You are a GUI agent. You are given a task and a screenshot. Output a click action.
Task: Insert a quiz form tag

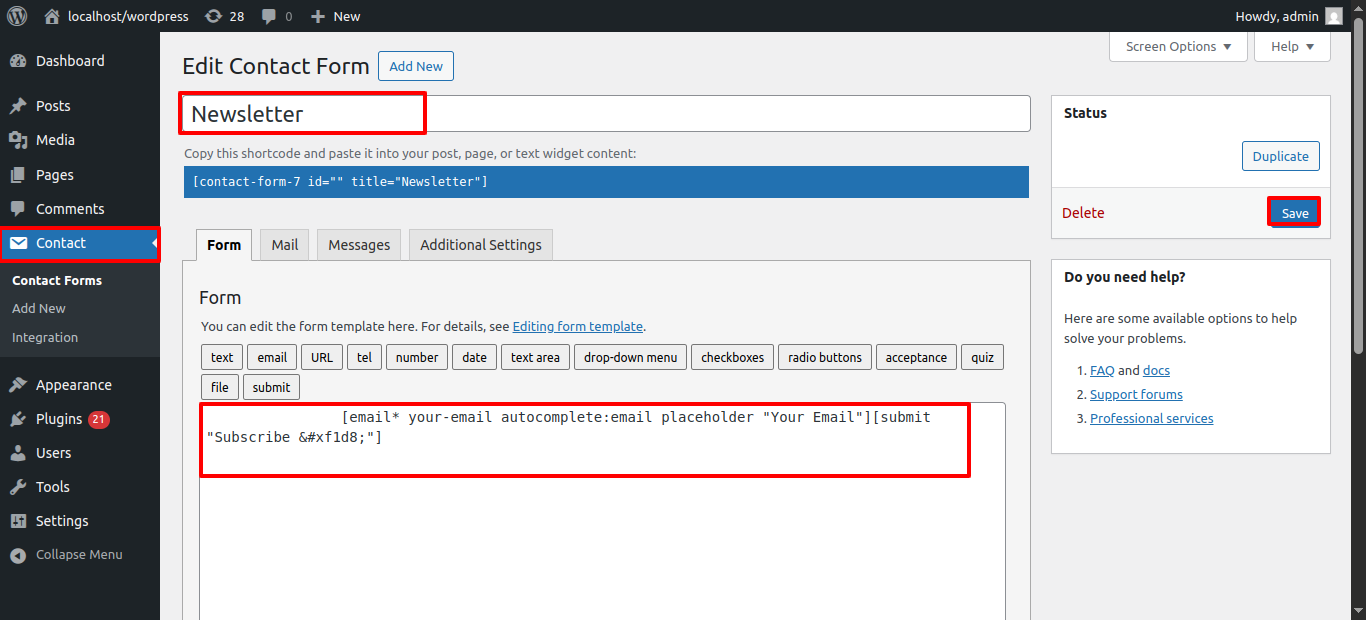tap(983, 357)
